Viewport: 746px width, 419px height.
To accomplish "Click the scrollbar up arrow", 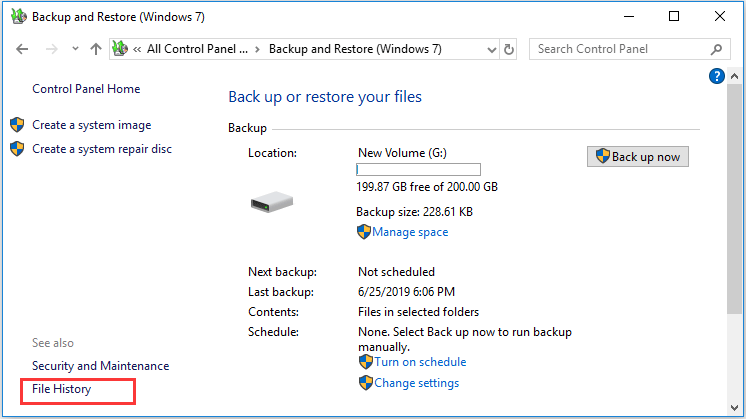I will (734, 76).
